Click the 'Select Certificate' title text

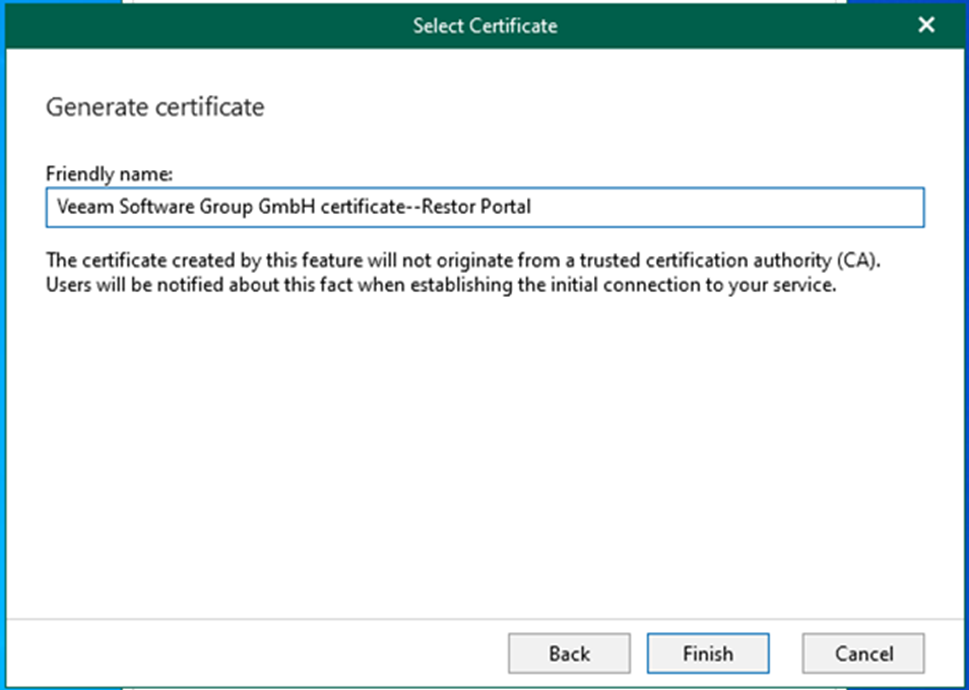coord(485,26)
